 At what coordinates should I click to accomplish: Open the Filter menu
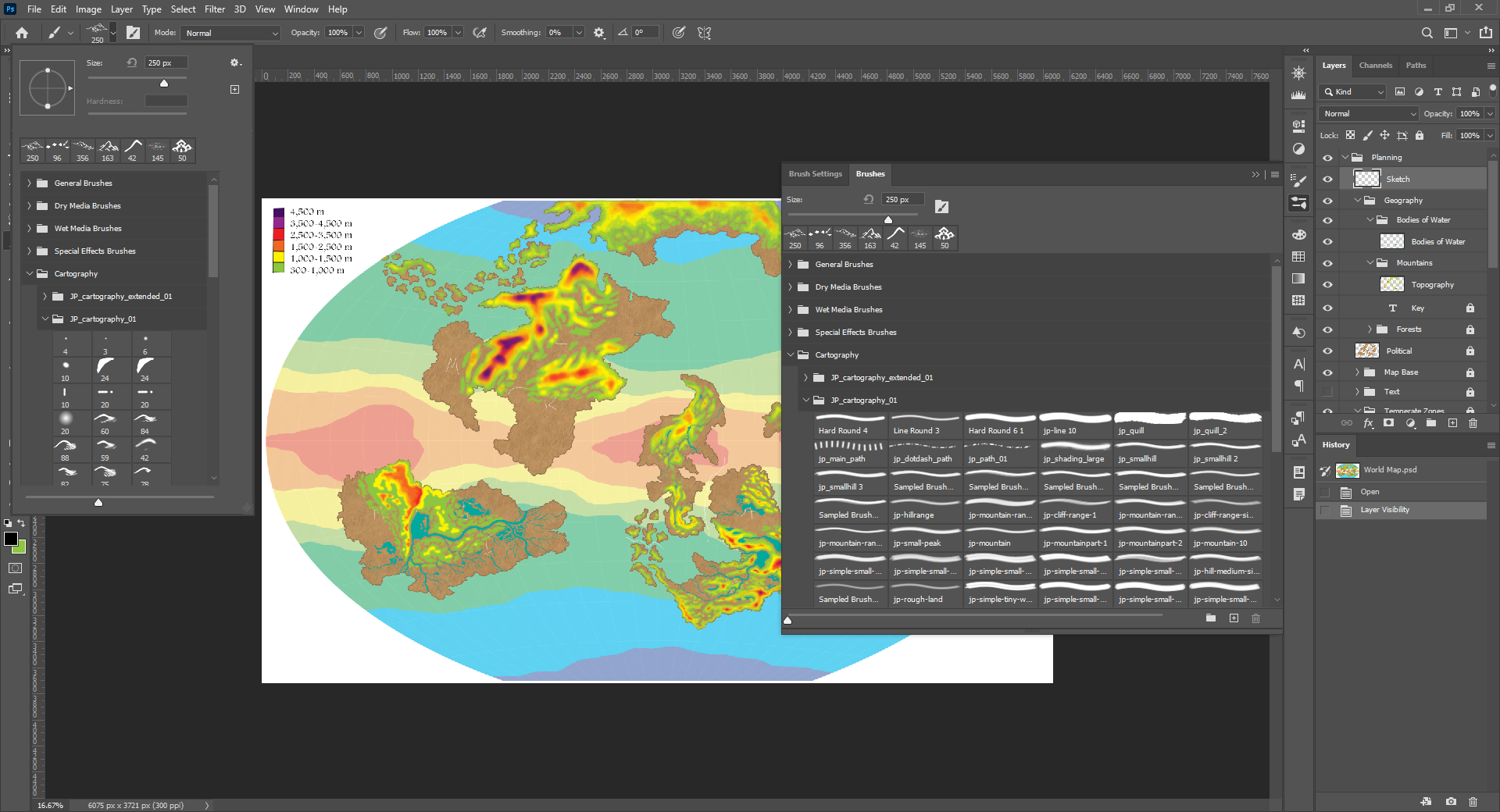[215, 9]
